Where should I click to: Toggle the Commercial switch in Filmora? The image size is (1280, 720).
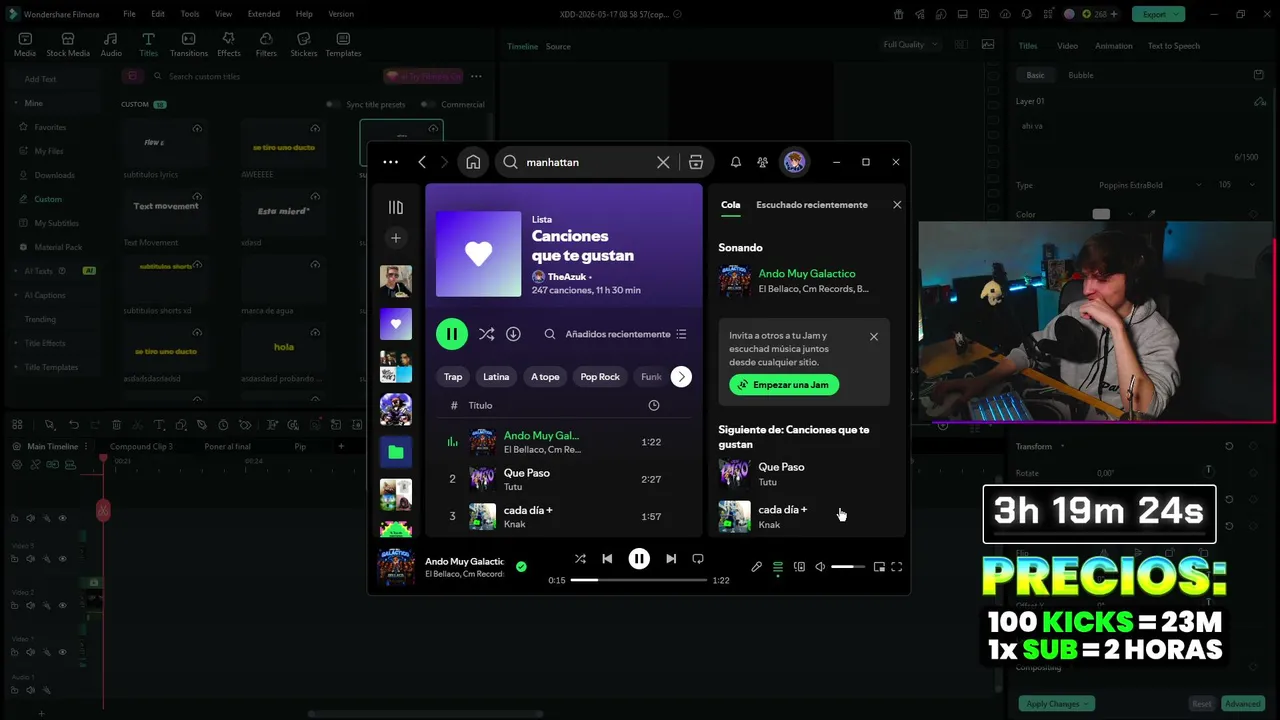point(428,104)
